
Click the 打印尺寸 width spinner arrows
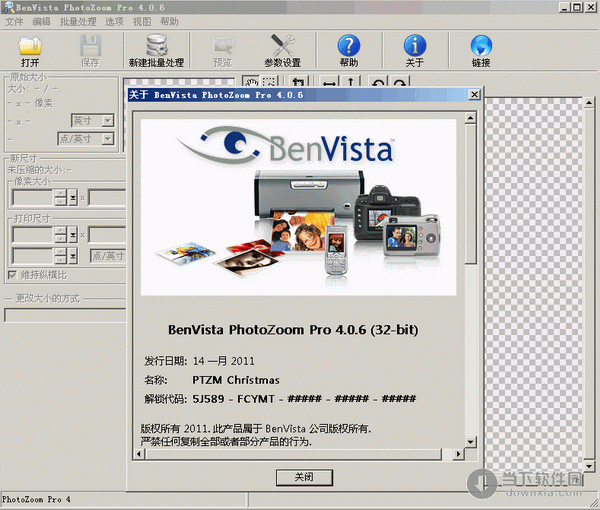point(60,235)
